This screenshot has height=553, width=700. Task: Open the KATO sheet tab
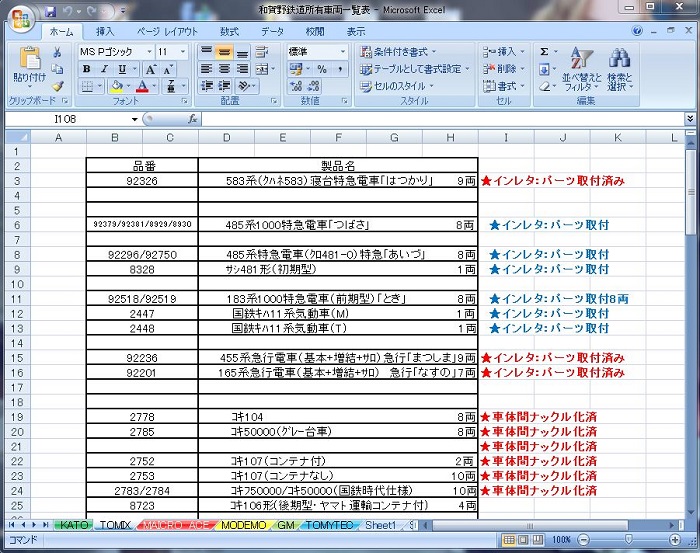click(74, 525)
